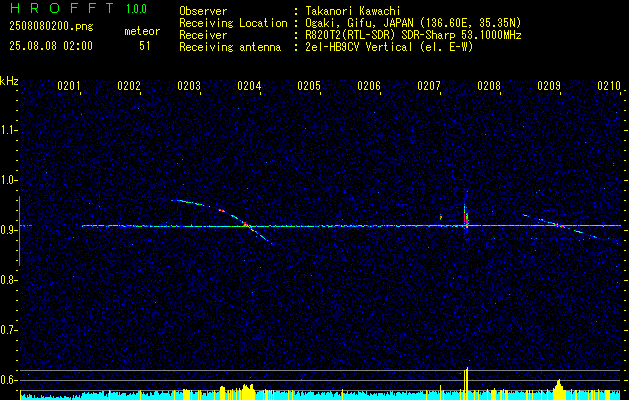Click the 2el-HB9CV antenna description

[389, 47]
